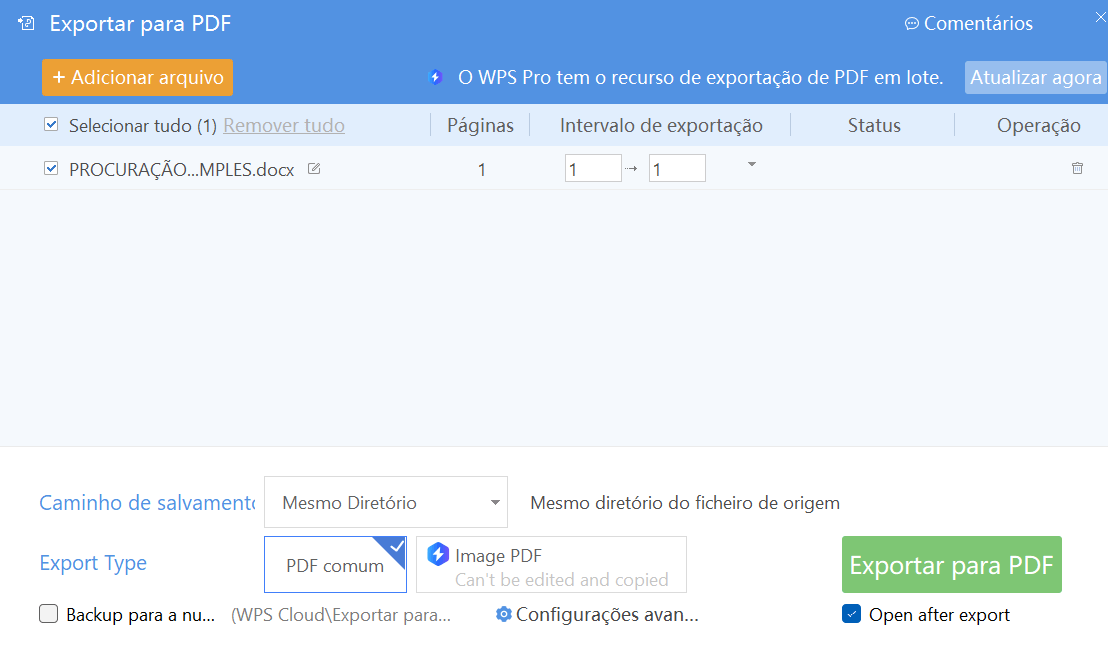Toggle the Selecionar tudo checkbox
The width and height of the screenshot is (1108, 659).
pos(51,125)
